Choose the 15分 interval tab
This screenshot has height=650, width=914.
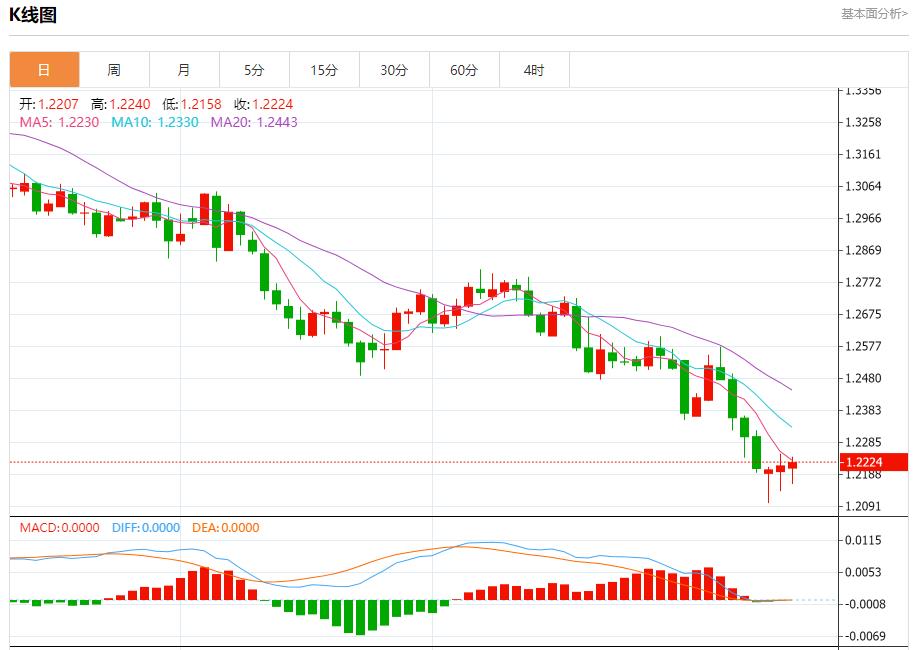[x=324, y=70]
